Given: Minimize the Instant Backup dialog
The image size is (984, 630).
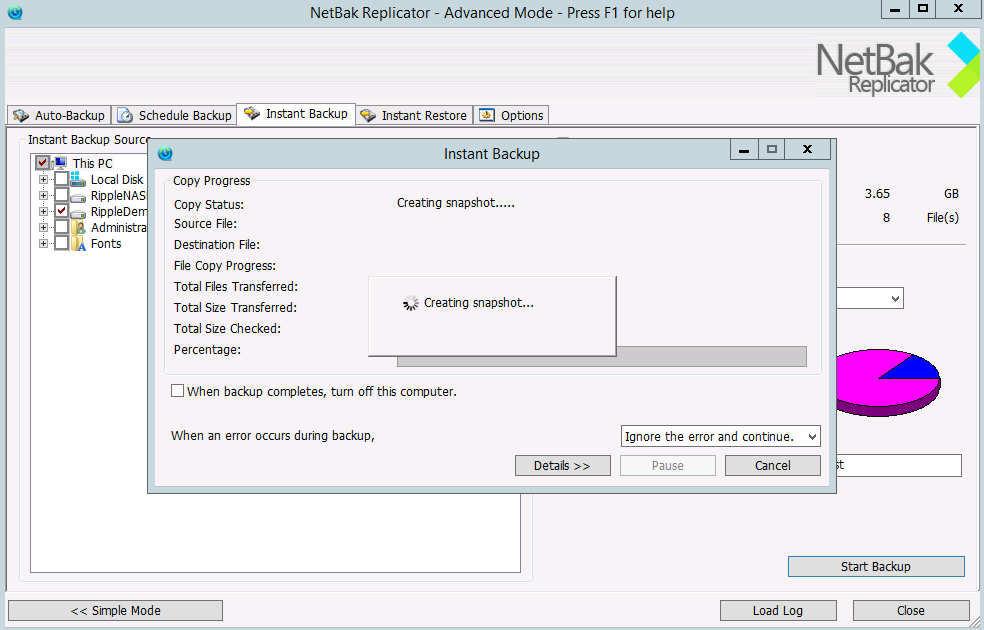Looking at the screenshot, I should pyautogui.click(x=744, y=149).
